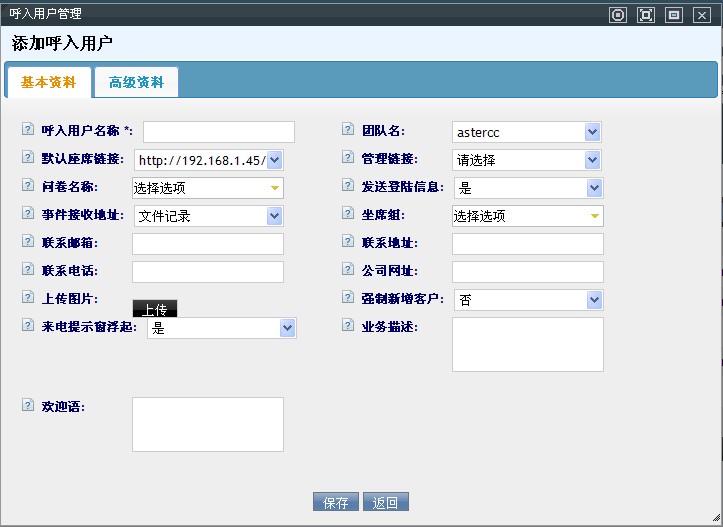Select the 基本资料 tab
The image size is (723, 527).
[x=48, y=82]
